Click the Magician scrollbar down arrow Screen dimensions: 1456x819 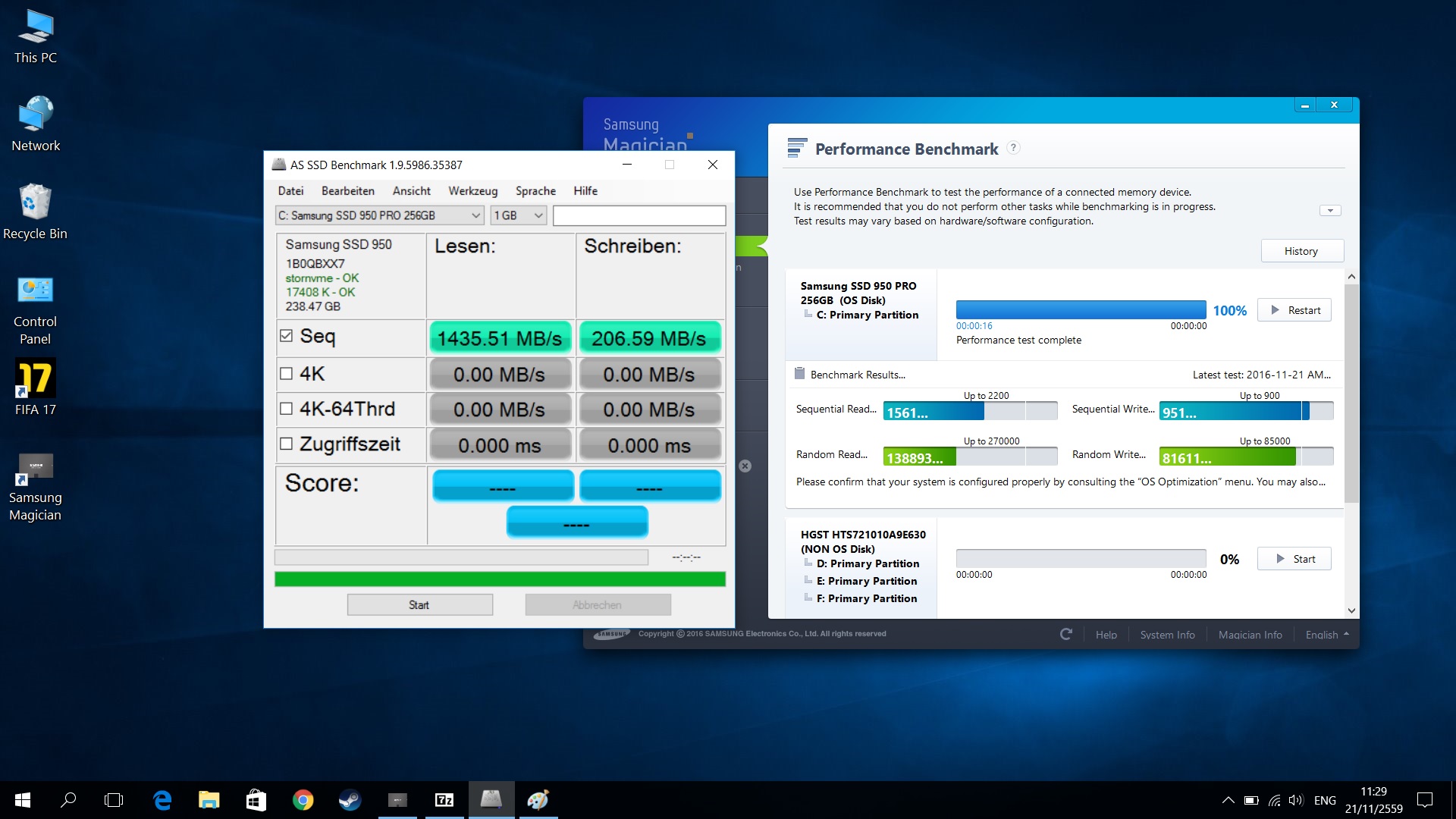click(x=1351, y=610)
